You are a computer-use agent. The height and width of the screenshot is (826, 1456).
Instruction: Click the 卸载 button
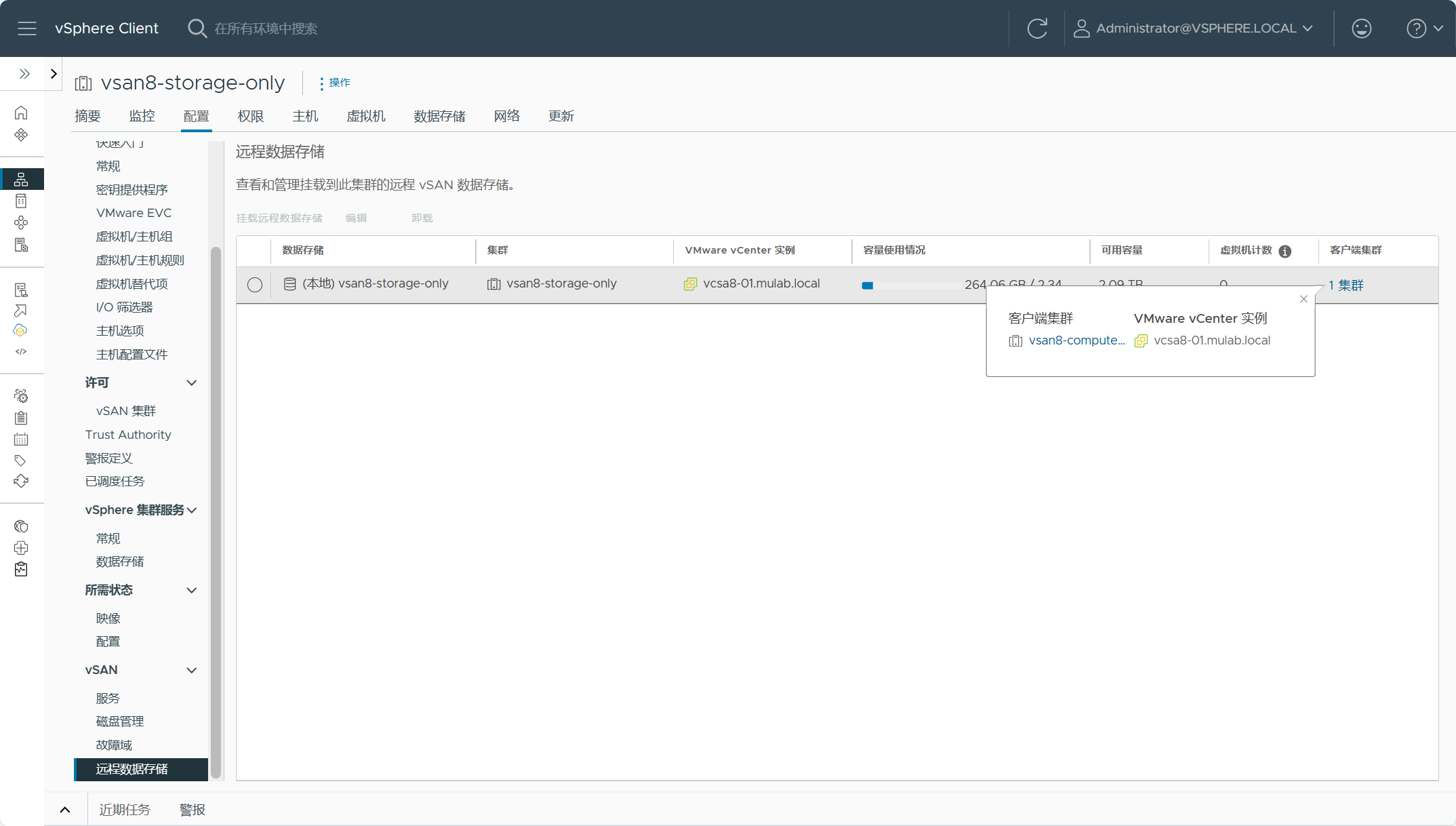click(x=422, y=218)
